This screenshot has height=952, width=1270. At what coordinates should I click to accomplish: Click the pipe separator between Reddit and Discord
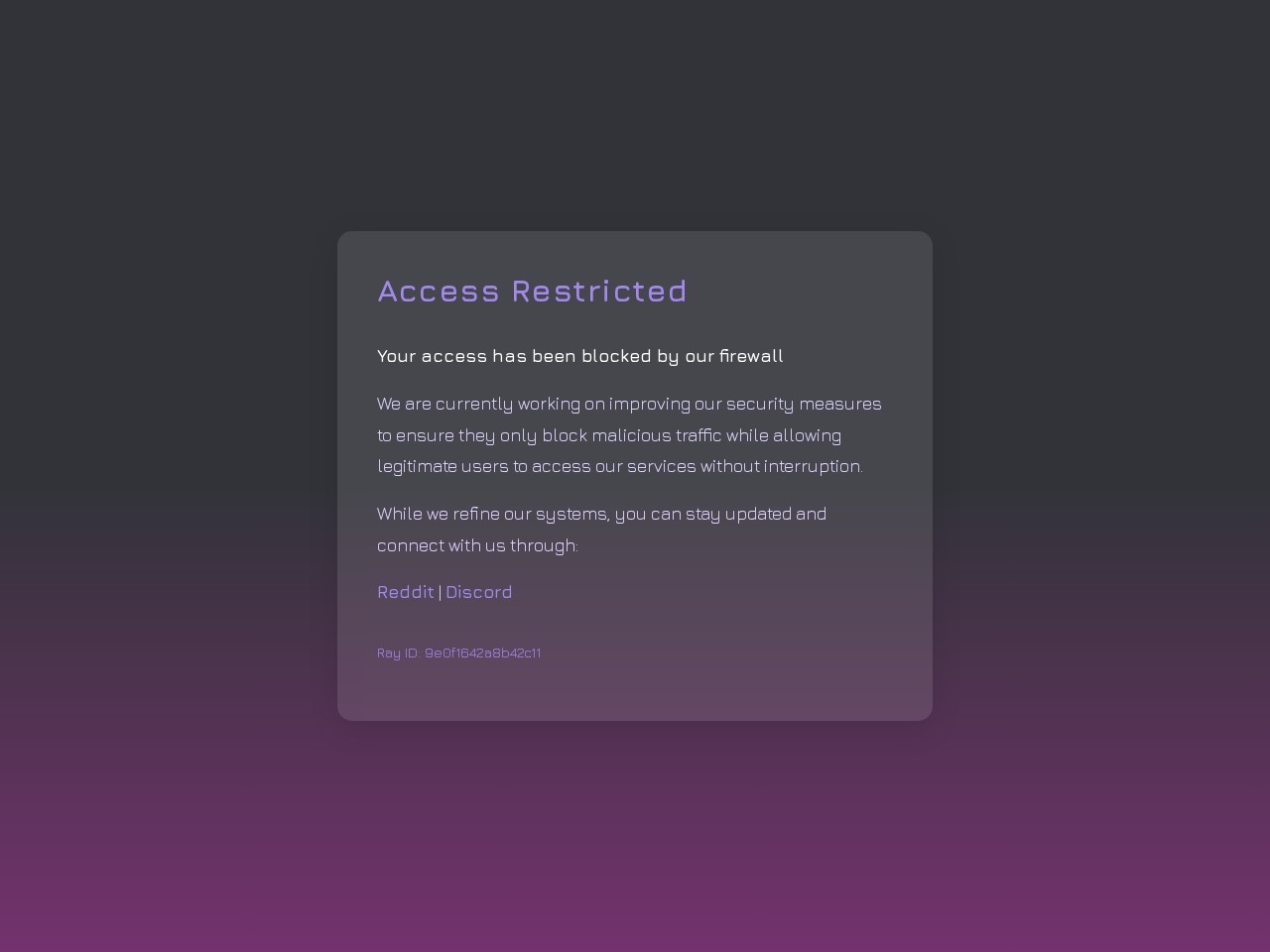point(440,593)
